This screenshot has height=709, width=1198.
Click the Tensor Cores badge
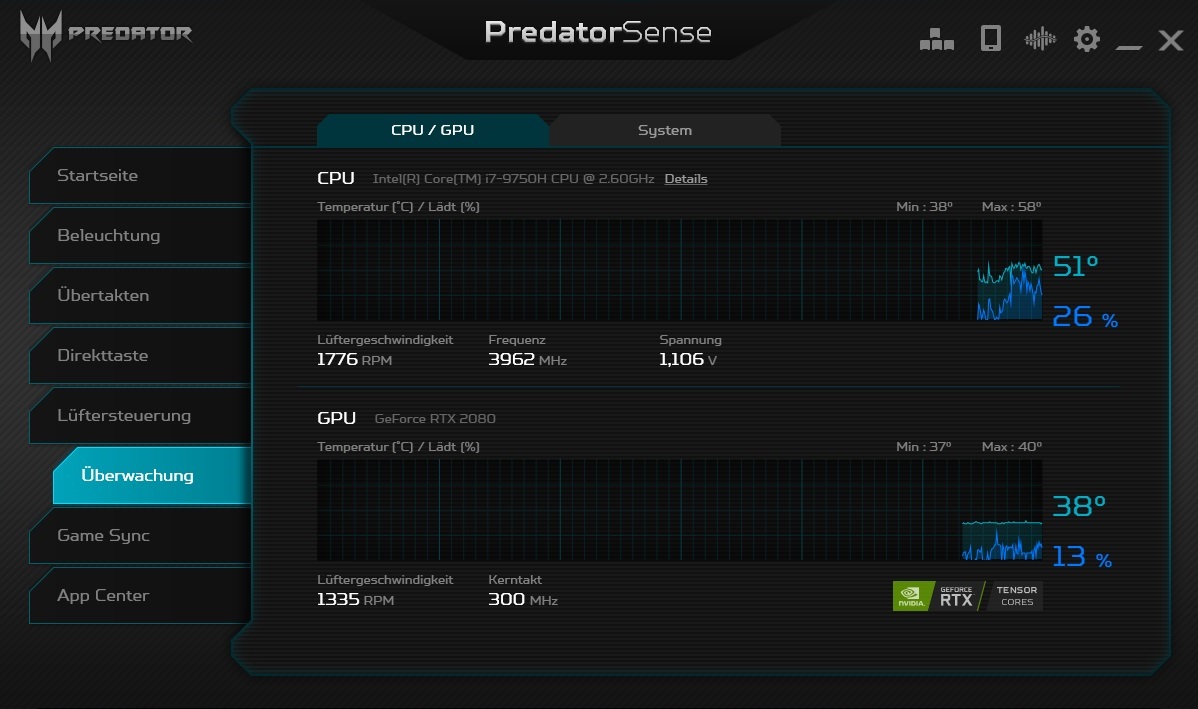pyautogui.click(x=1018, y=596)
